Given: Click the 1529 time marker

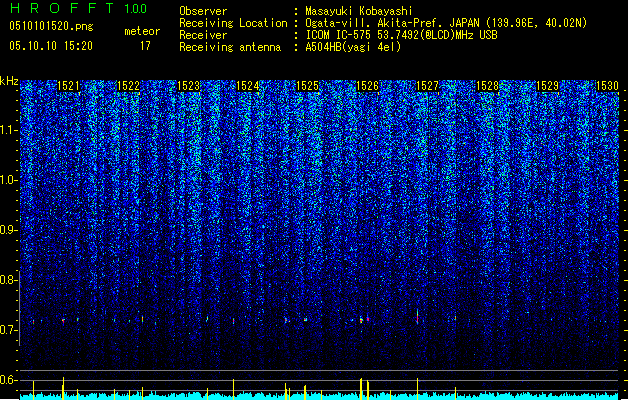Looking at the screenshot, I should (548, 86).
